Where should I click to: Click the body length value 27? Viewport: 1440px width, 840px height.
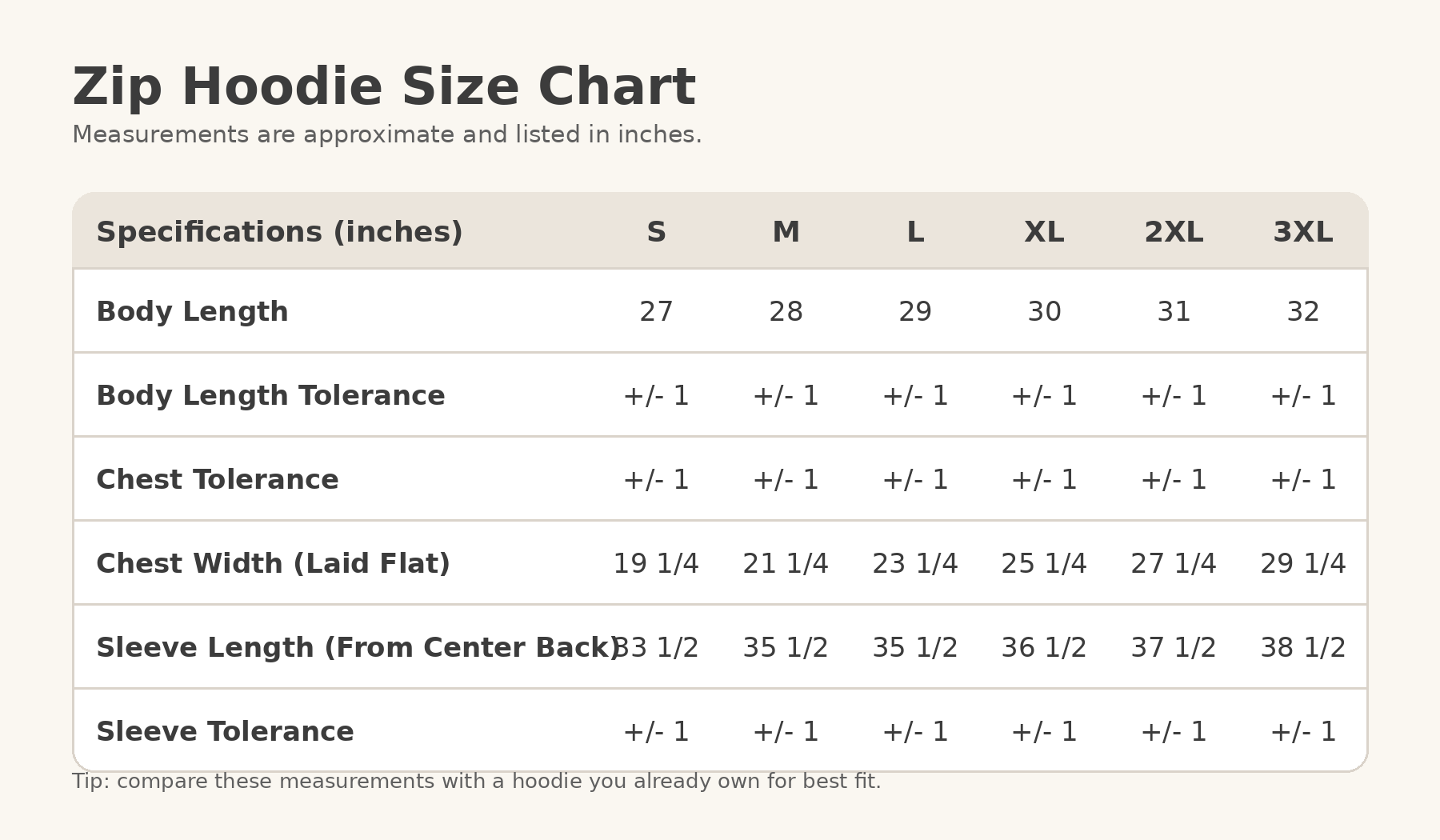[656, 311]
